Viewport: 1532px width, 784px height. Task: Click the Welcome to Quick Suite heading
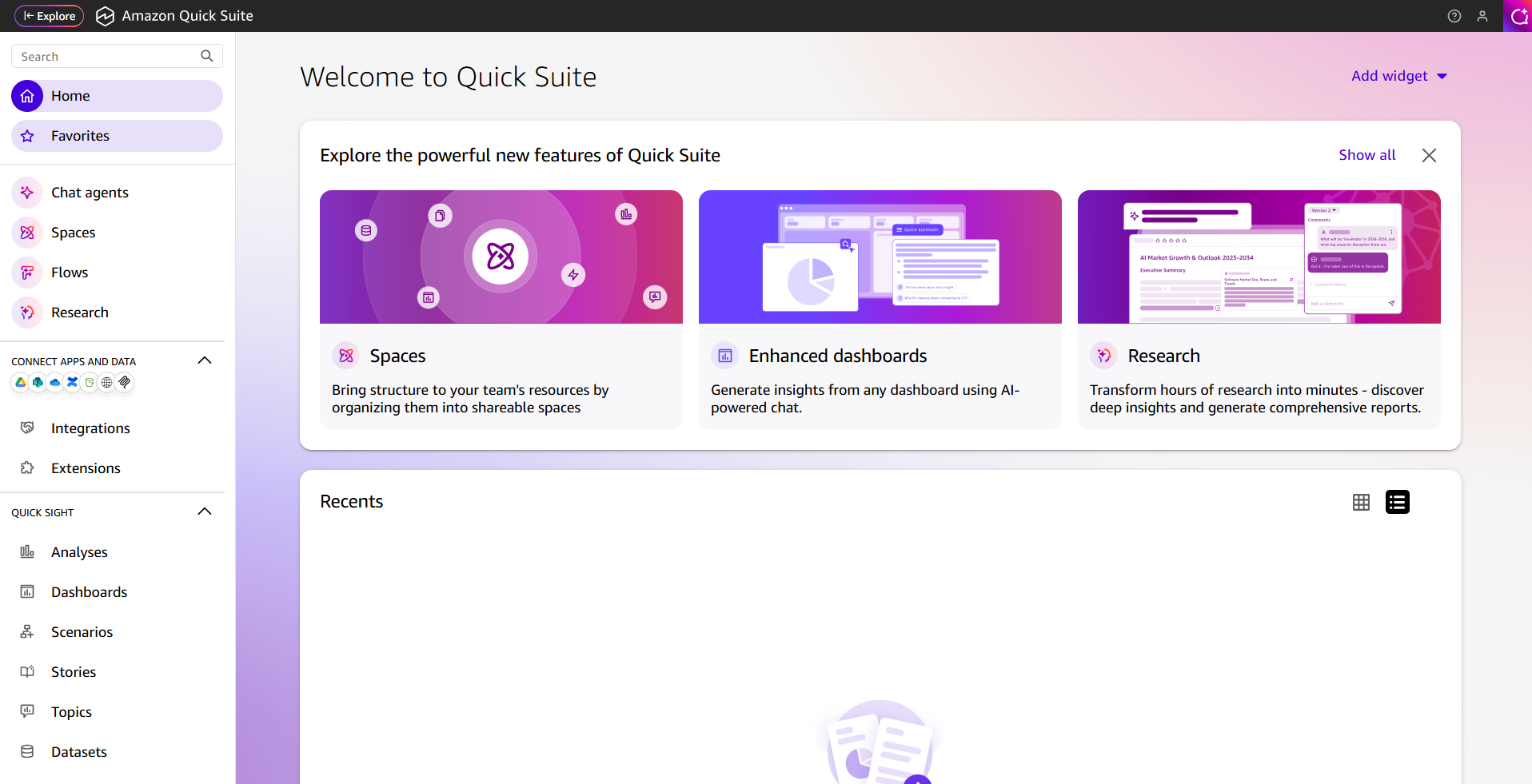tap(449, 77)
